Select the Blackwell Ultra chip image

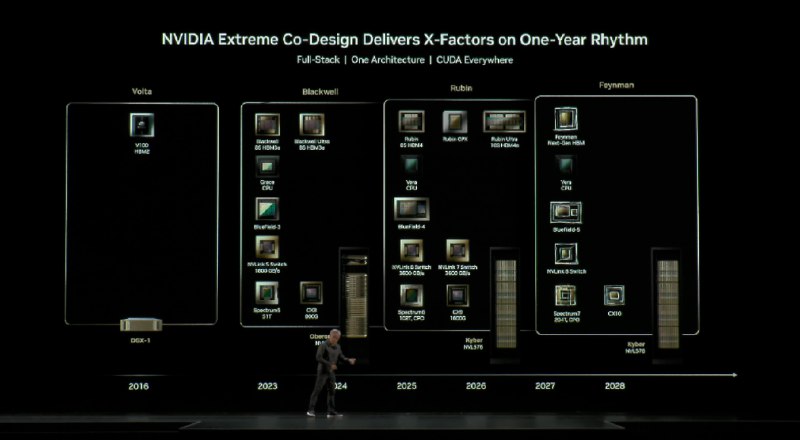[x=312, y=125]
